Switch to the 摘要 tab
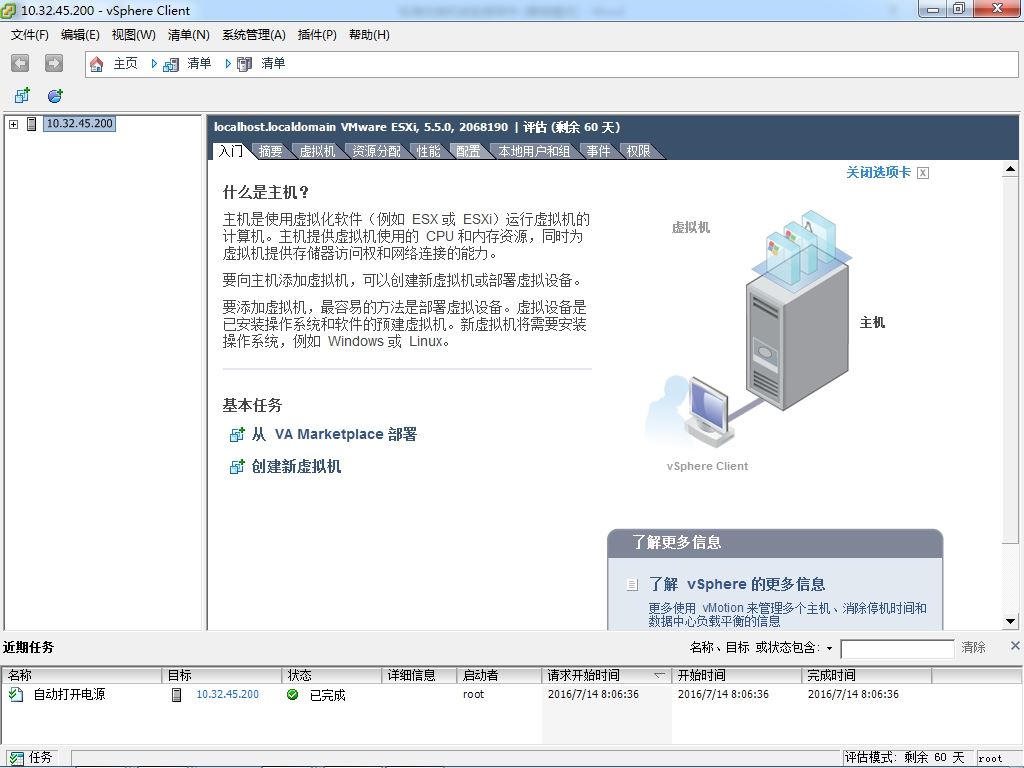Viewport: 1024px width, 768px height. click(x=270, y=151)
